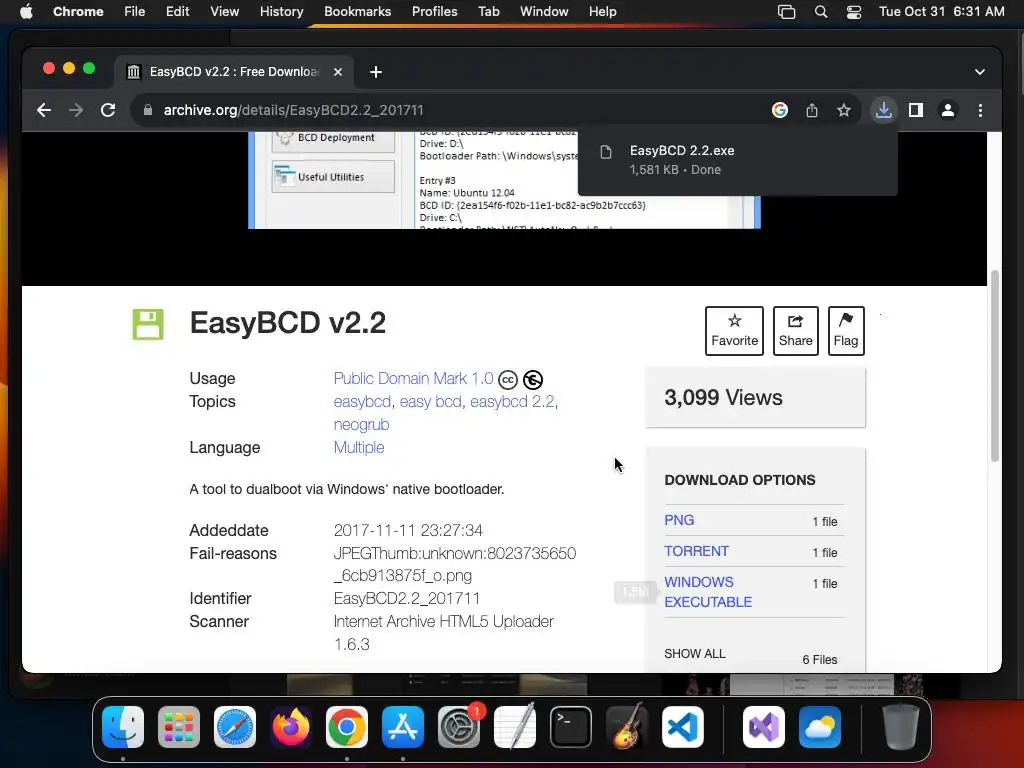1024x768 pixels.
Task: Share this page via toolbar icon
Action: click(x=812, y=110)
